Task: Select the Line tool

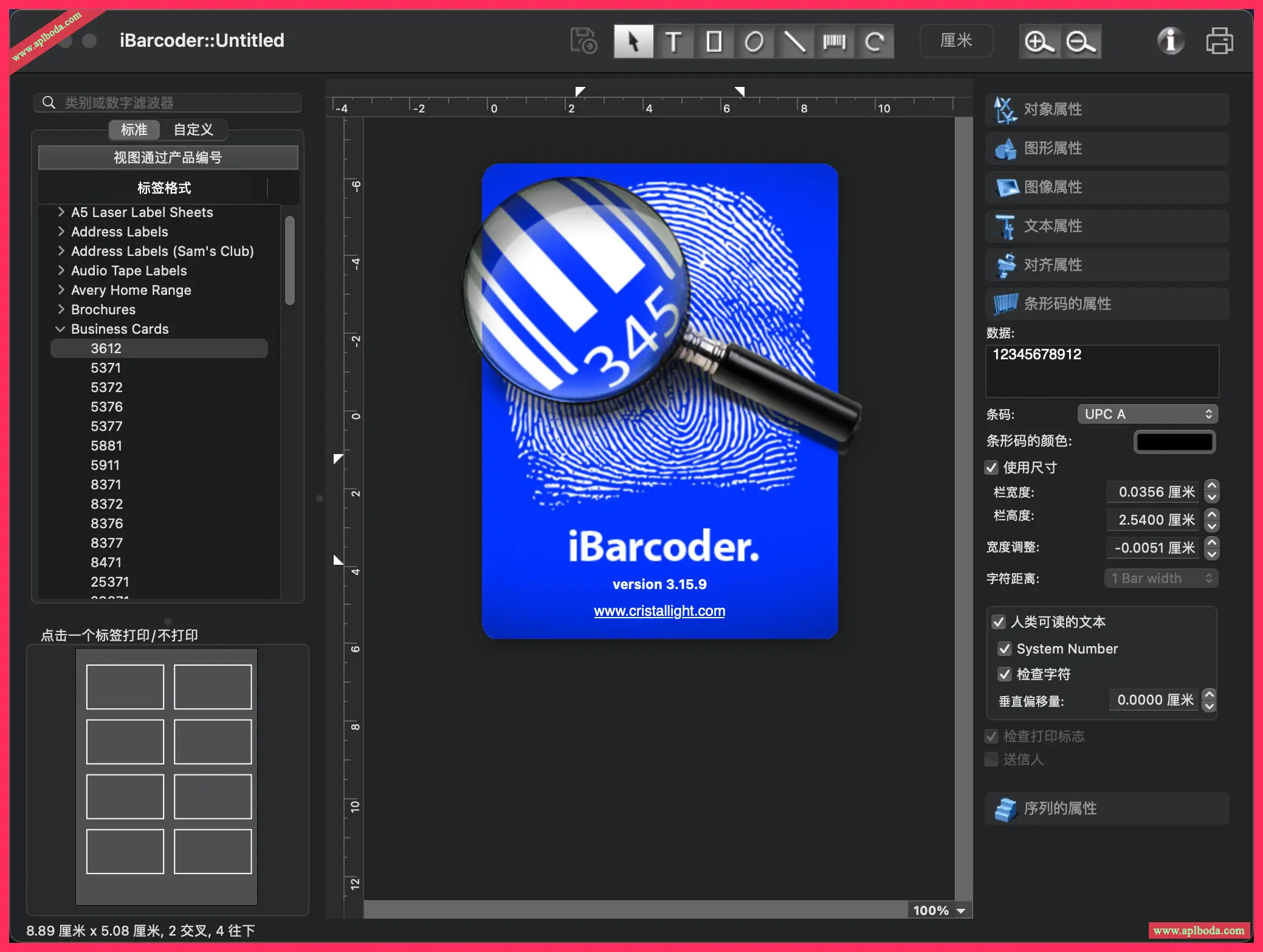Action: (x=794, y=41)
